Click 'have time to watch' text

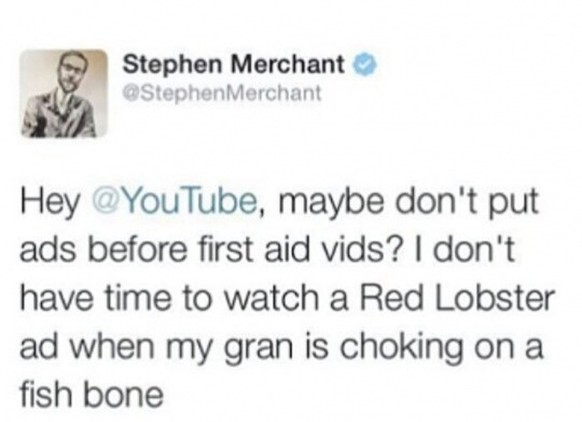click(169, 298)
